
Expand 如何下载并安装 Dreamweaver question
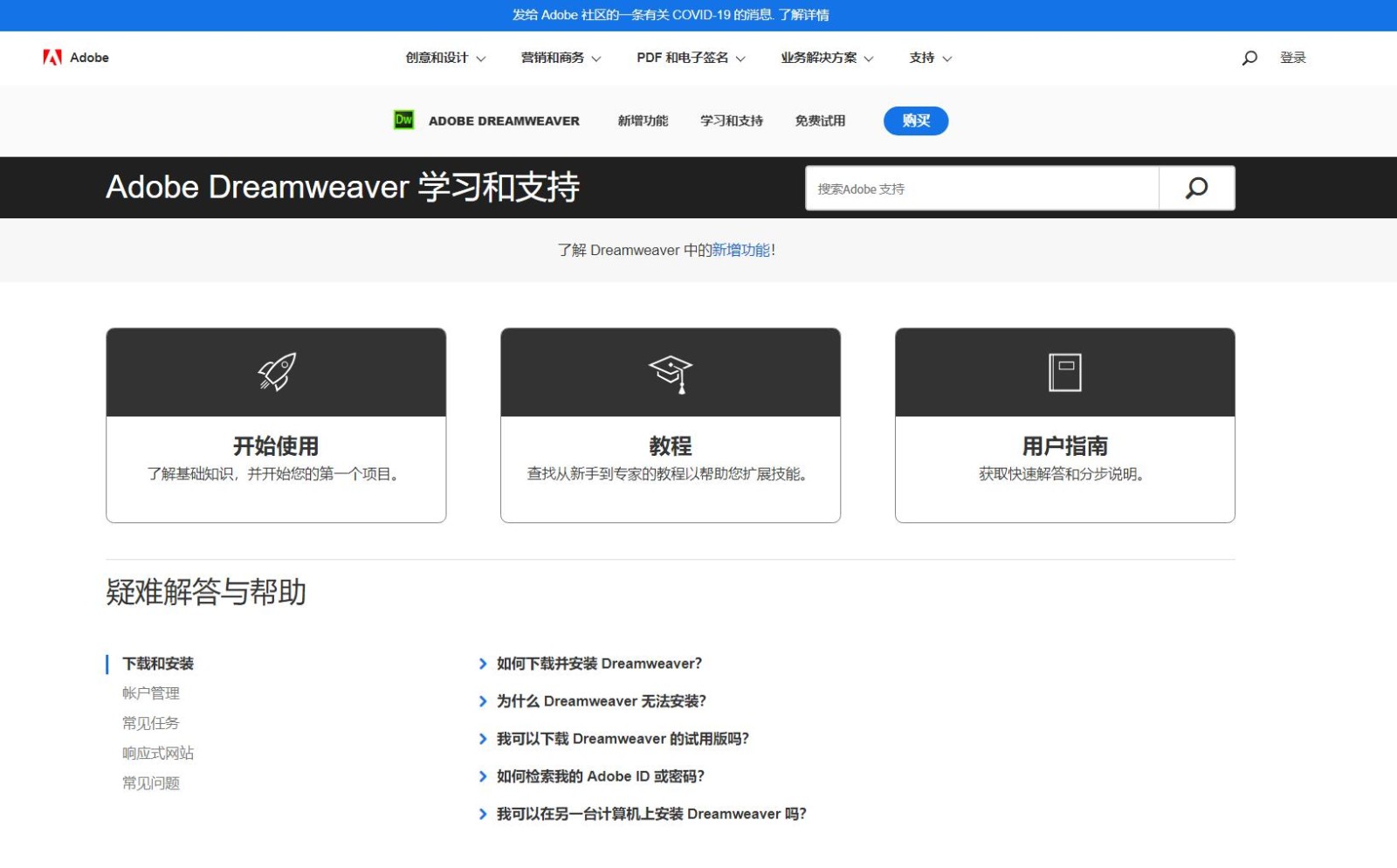click(590, 664)
